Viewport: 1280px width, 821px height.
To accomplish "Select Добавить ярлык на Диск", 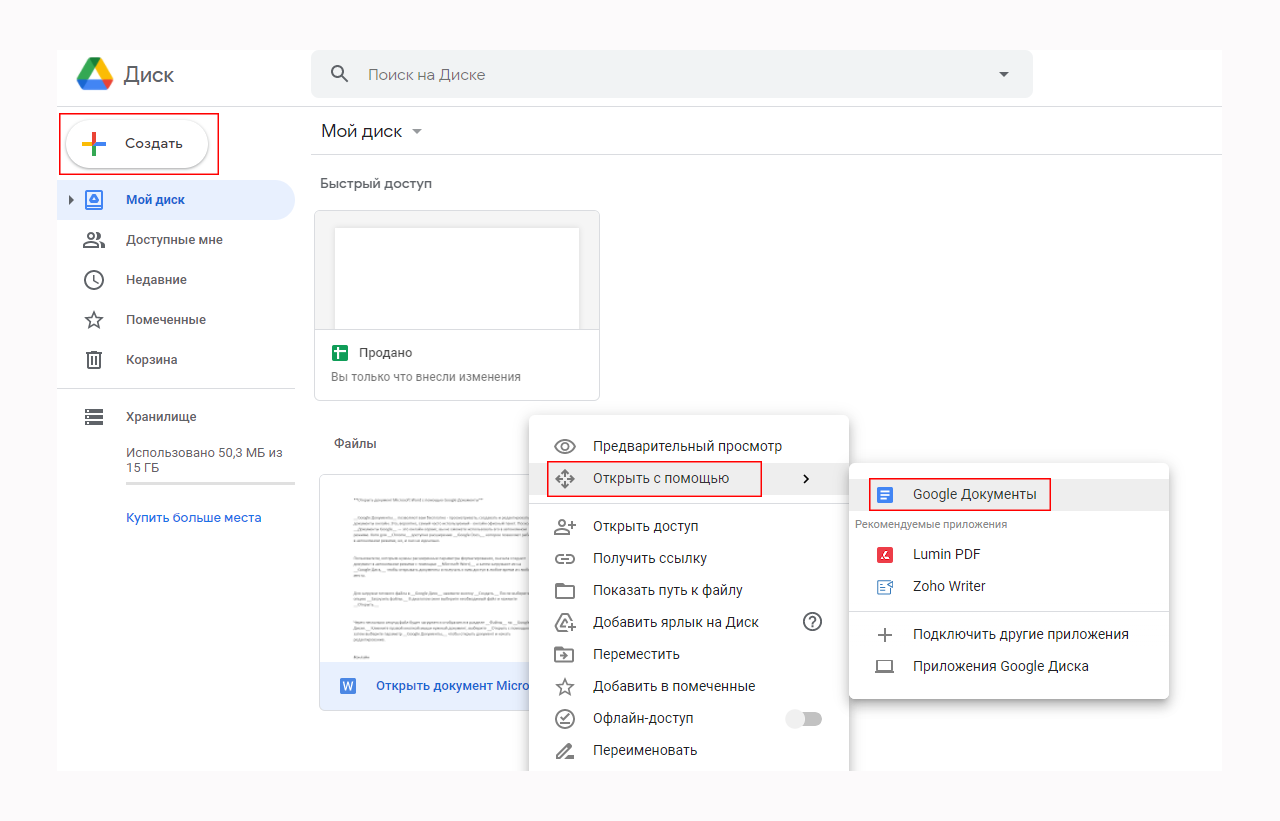I will point(688,622).
